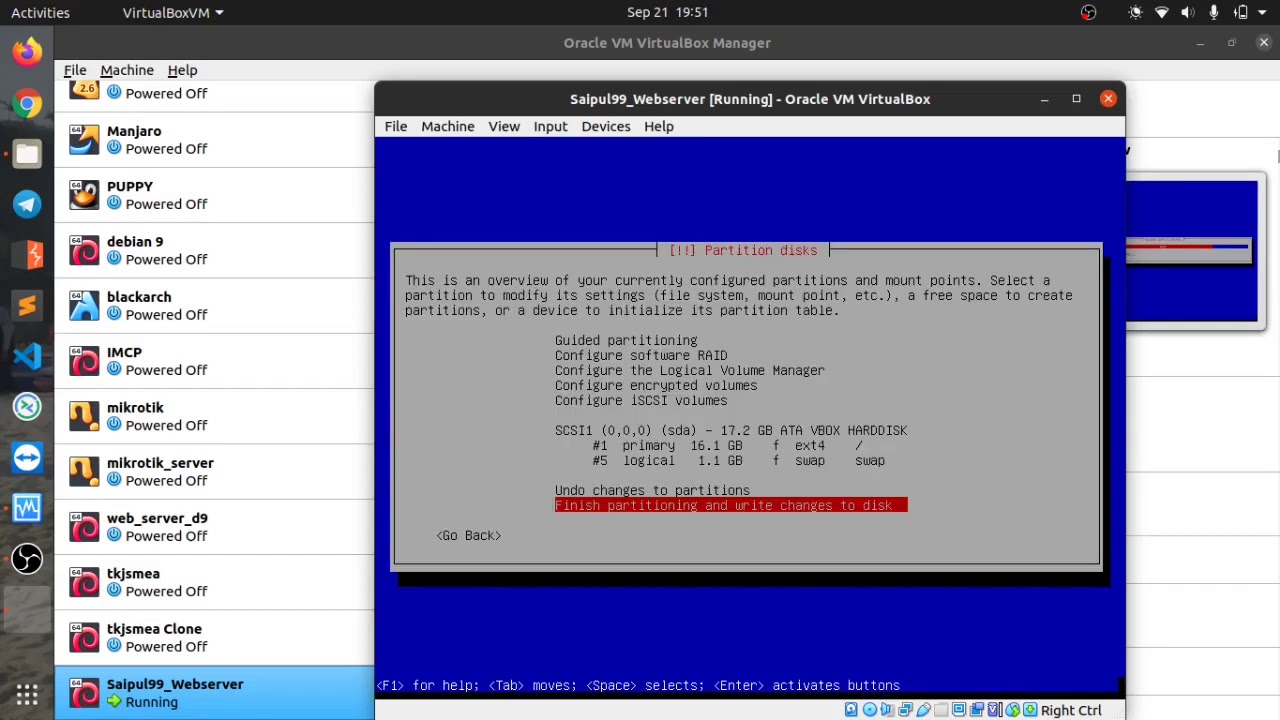Open the network adapter indicator icon

[x=905, y=710]
